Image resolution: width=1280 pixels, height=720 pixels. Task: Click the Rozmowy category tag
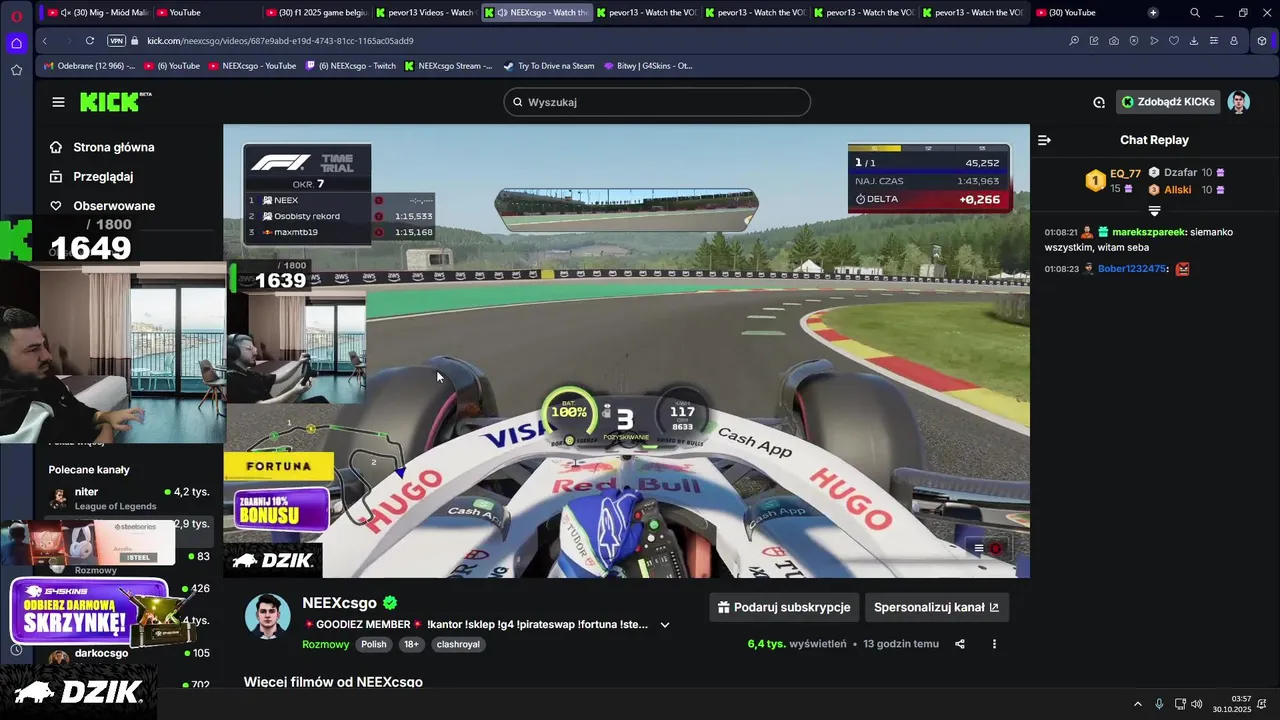click(326, 644)
